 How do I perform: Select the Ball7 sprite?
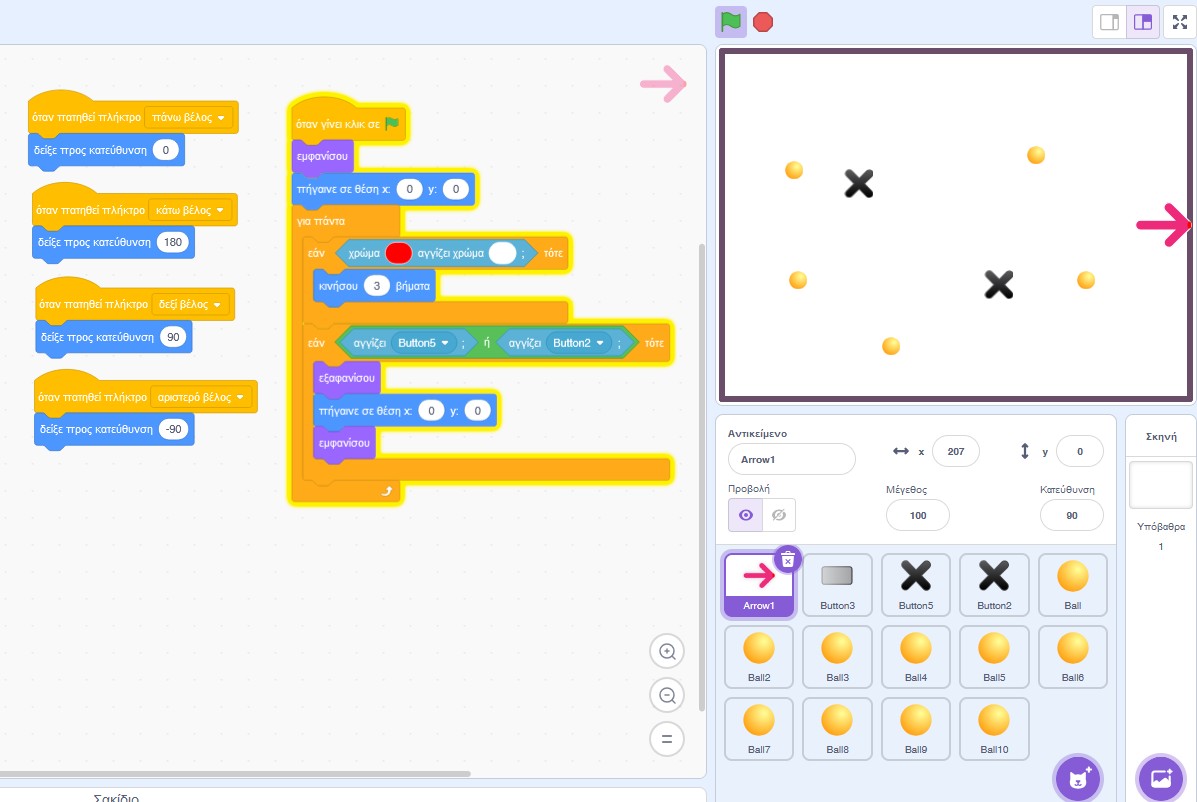point(759,729)
